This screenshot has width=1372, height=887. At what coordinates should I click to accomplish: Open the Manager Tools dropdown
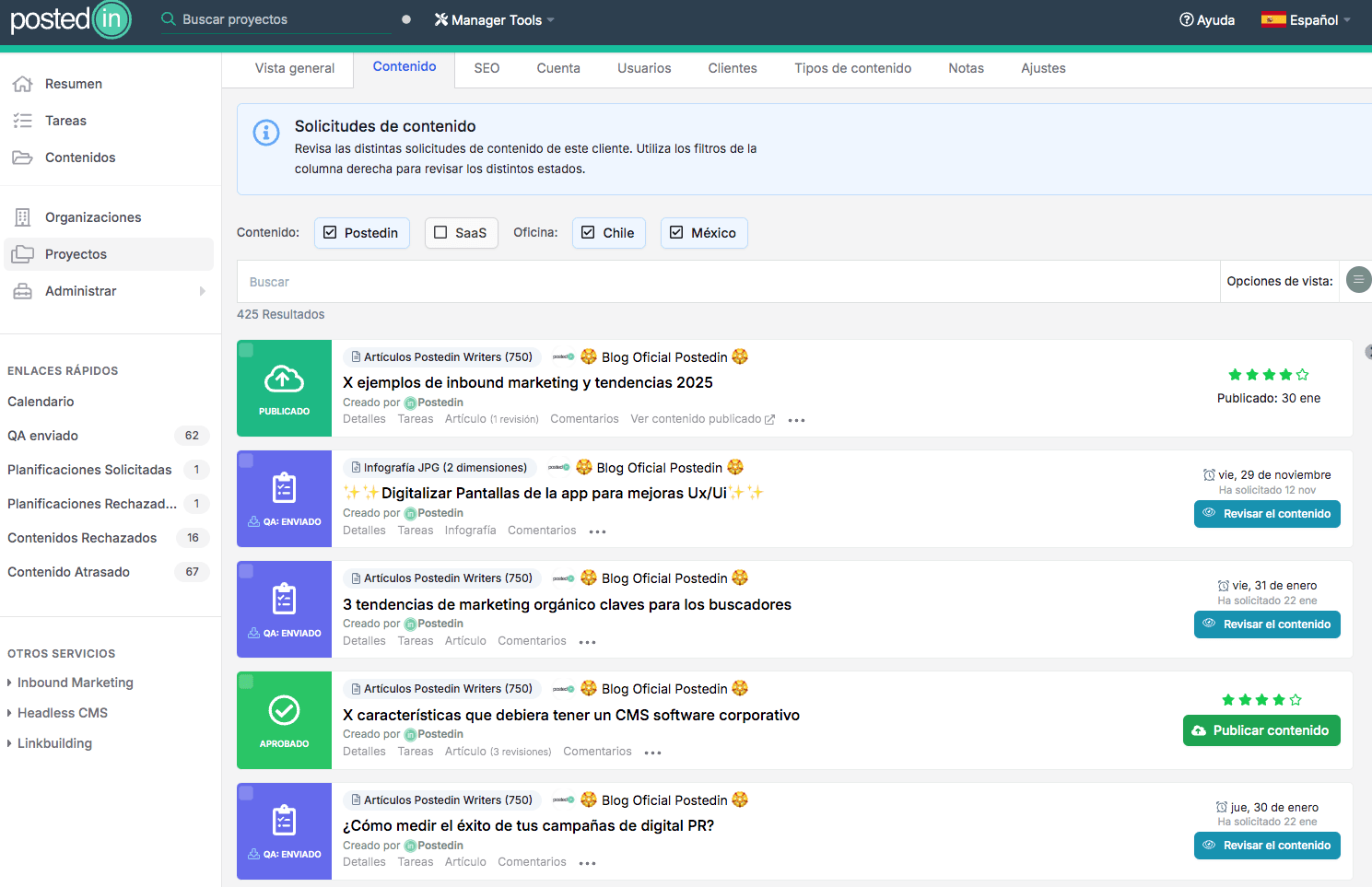495,19
